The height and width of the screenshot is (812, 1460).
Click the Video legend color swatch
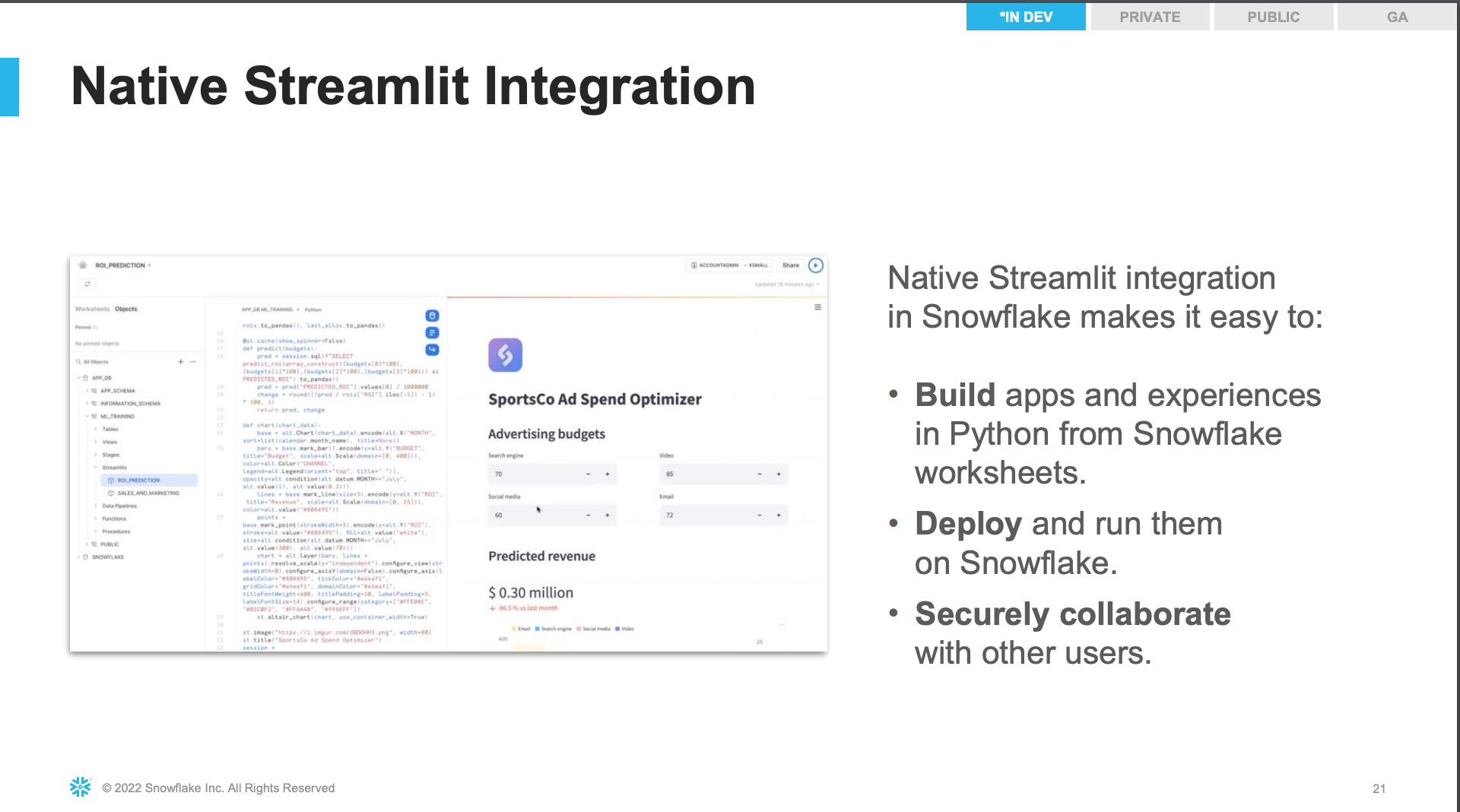point(617,629)
